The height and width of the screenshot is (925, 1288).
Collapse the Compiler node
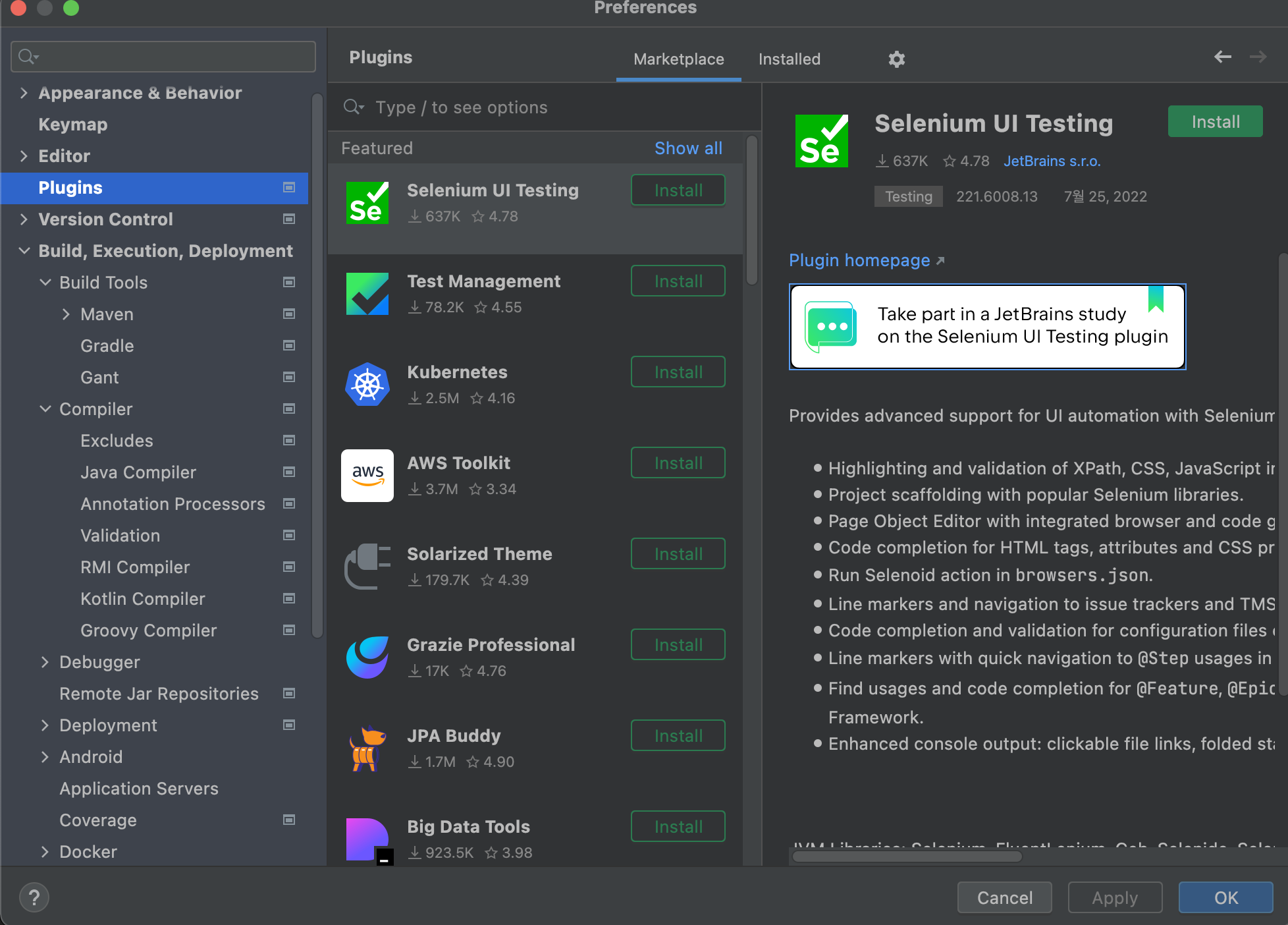pos(45,409)
